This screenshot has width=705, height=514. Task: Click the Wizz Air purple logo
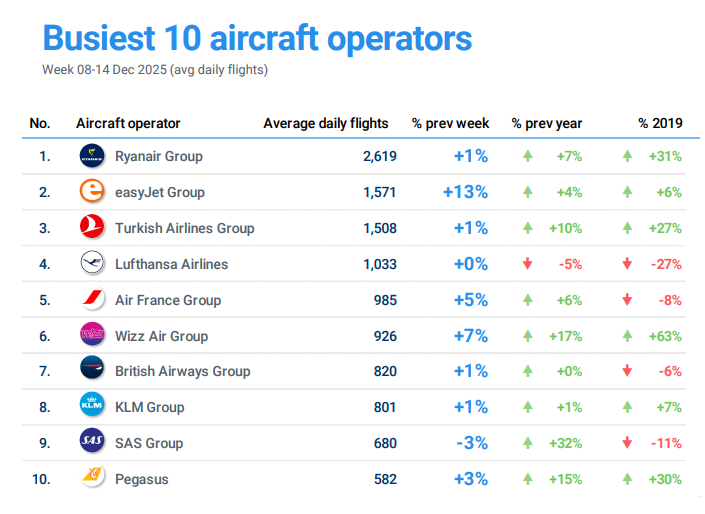[92, 336]
